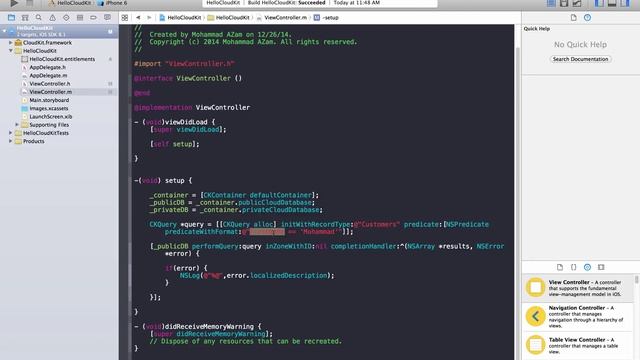Switch to Assistant editor
The width and height of the screenshot is (640, 360).
pos(564,3)
